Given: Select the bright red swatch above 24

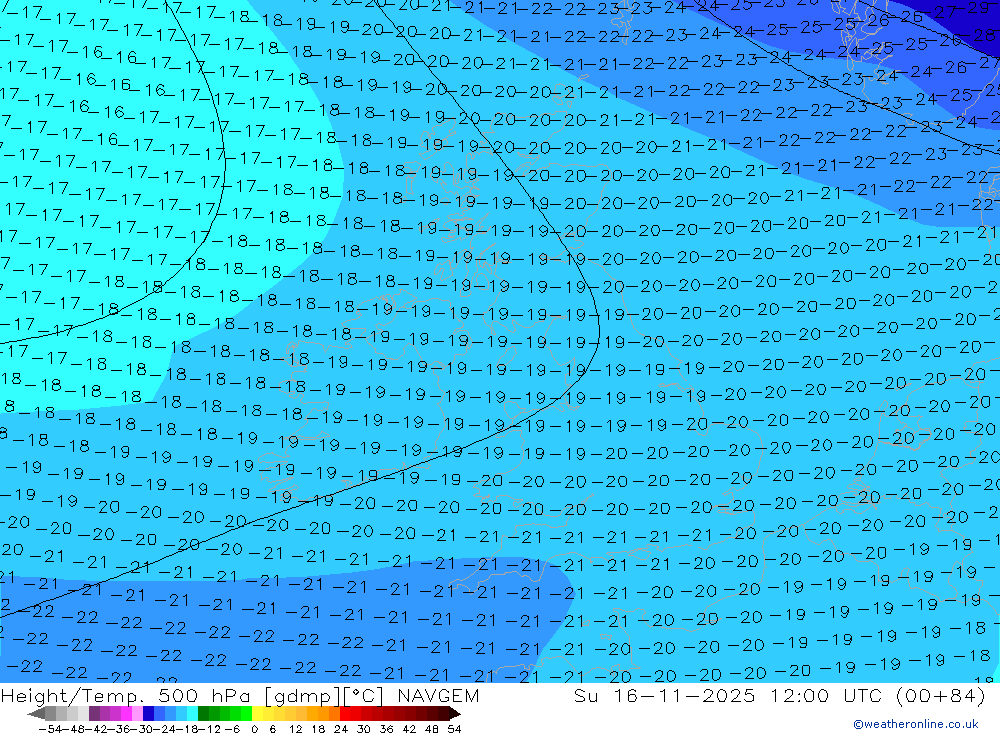Looking at the screenshot, I should (345, 713).
